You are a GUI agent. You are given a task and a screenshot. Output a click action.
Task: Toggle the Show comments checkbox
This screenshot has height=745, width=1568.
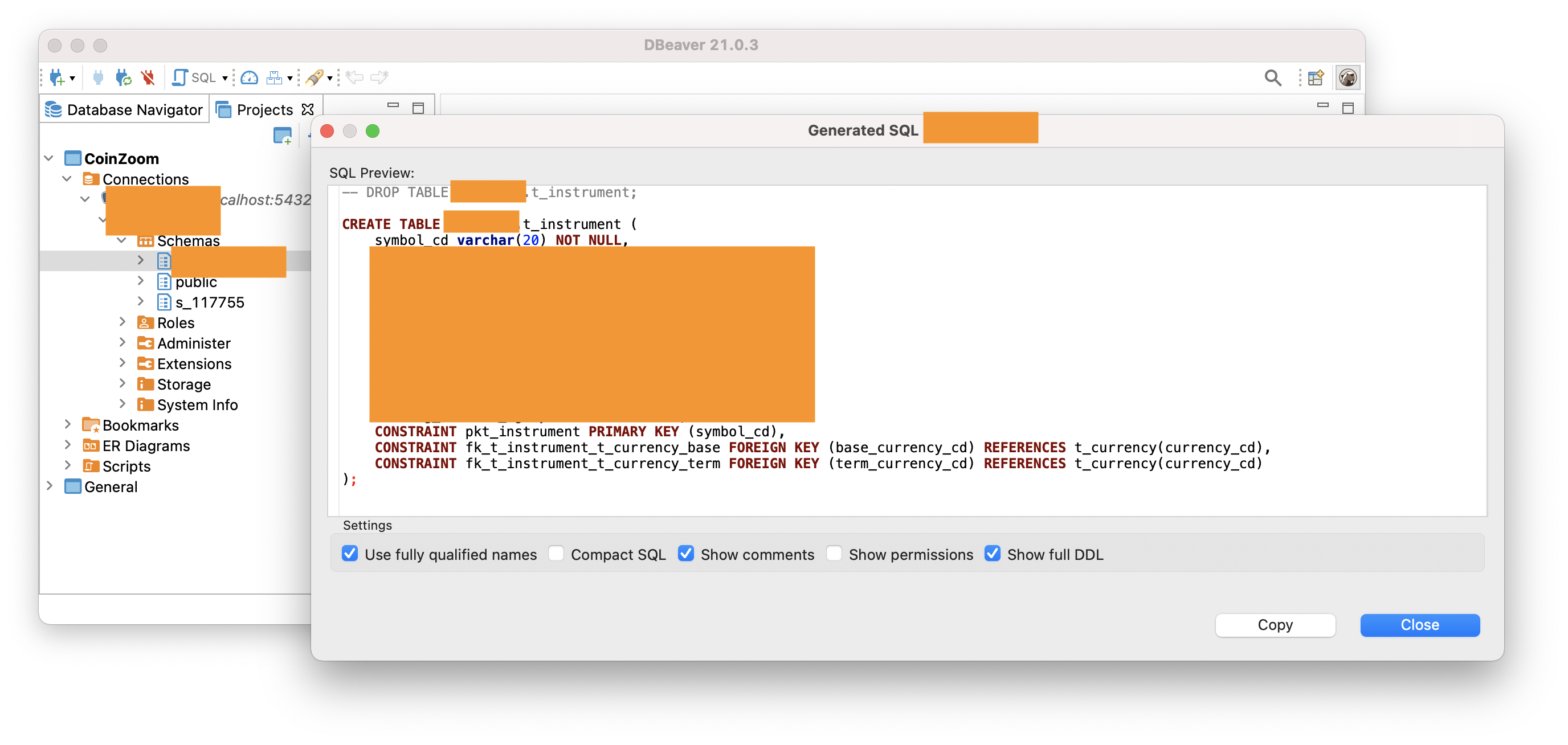[686, 553]
